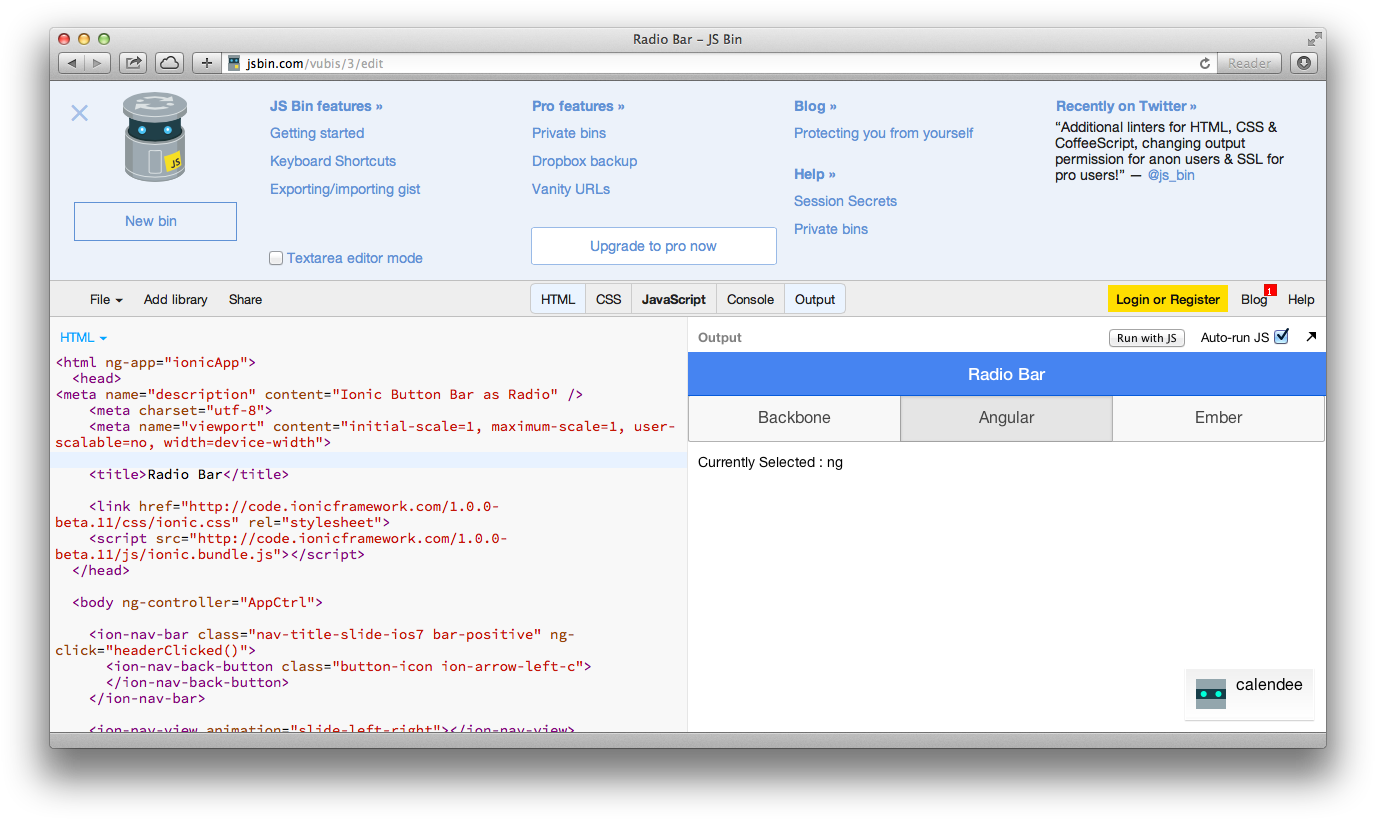Click the calendee robot avatar
The height and width of the screenshot is (819, 1375).
(1210, 693)
